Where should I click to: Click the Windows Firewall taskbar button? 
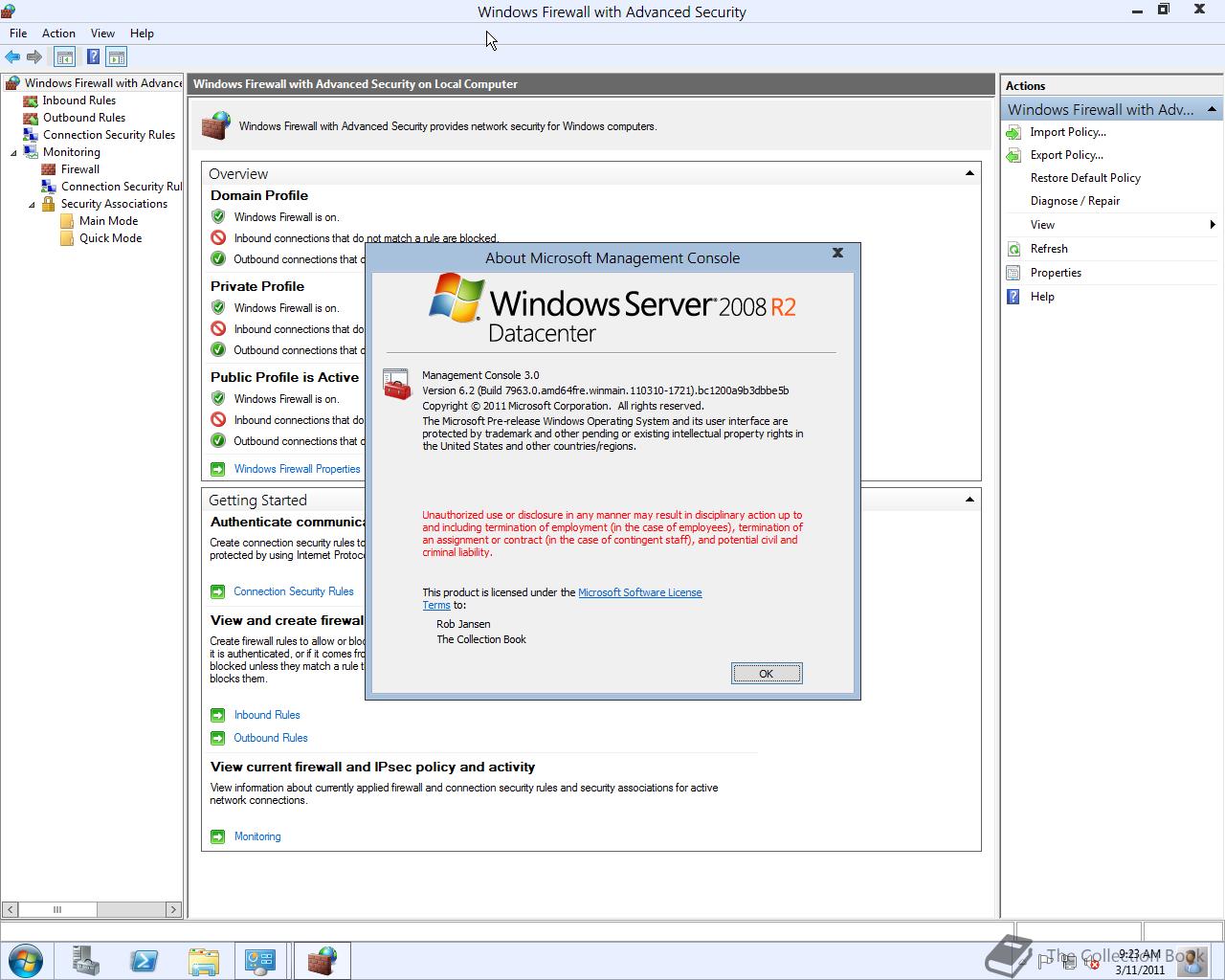click(322, 961)
